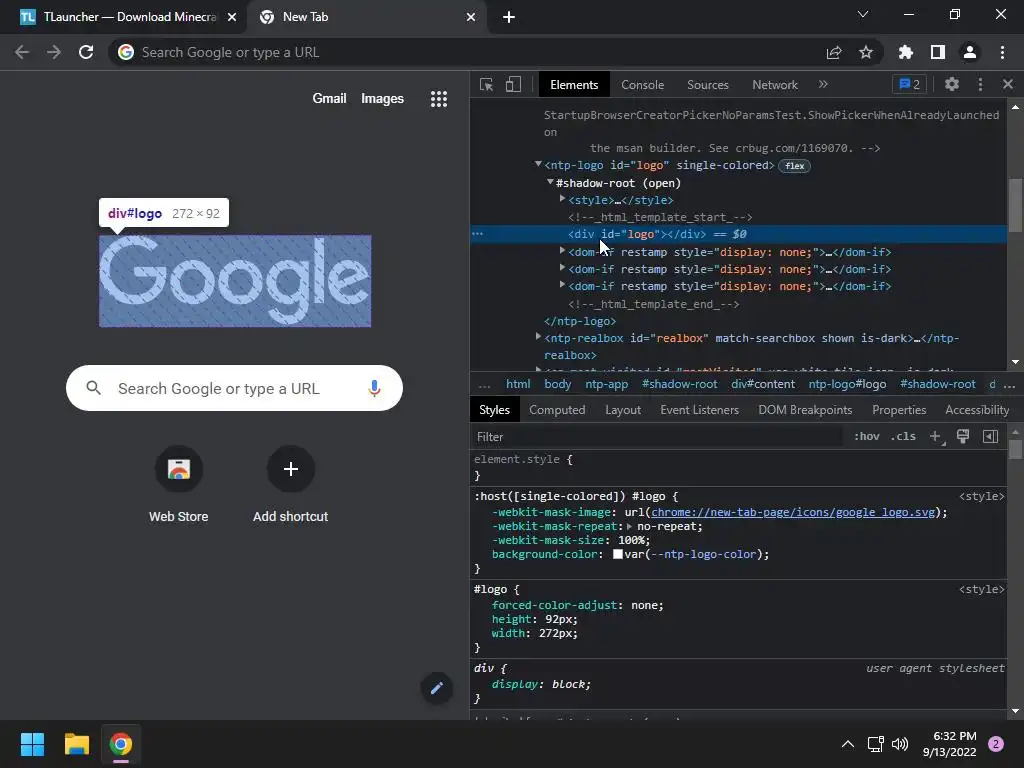Image resolution: width=1024 pixels, height=768 pixels.
Task: Switch to Sources tab
Action: [x=707, y=85]
